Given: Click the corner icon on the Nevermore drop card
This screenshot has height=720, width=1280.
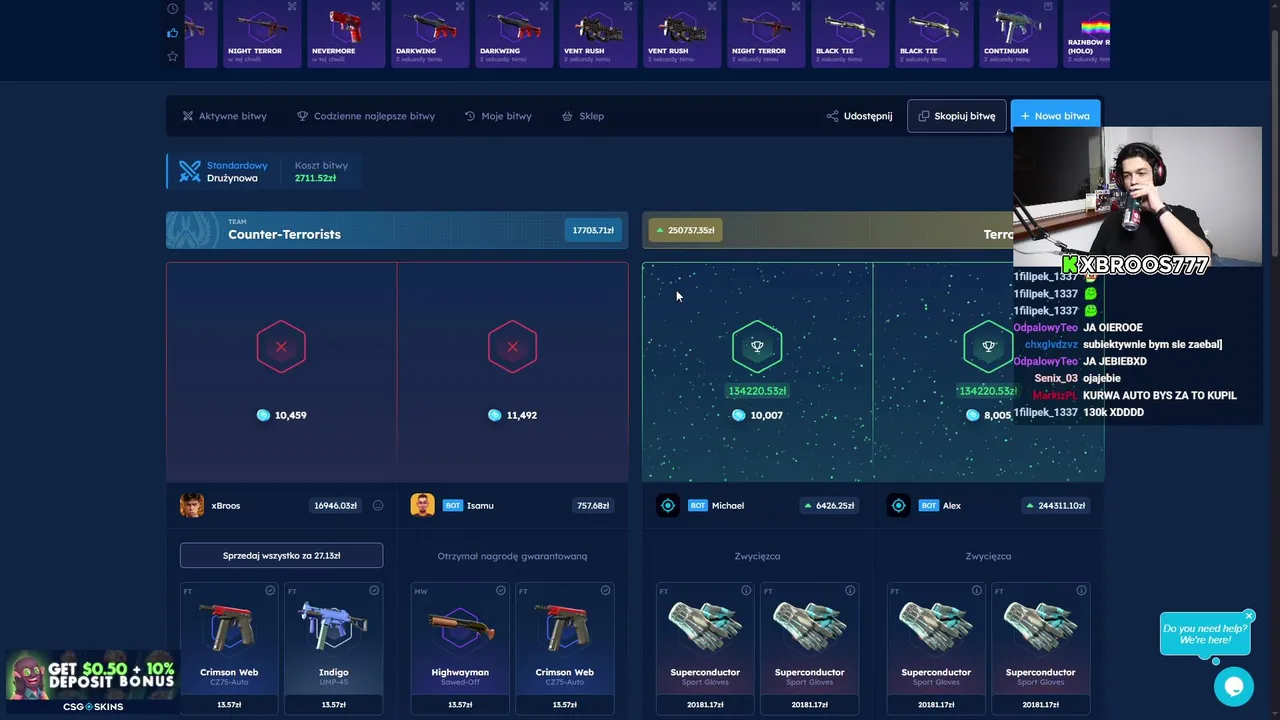Looking at the screenshot, I should point(376,6).
